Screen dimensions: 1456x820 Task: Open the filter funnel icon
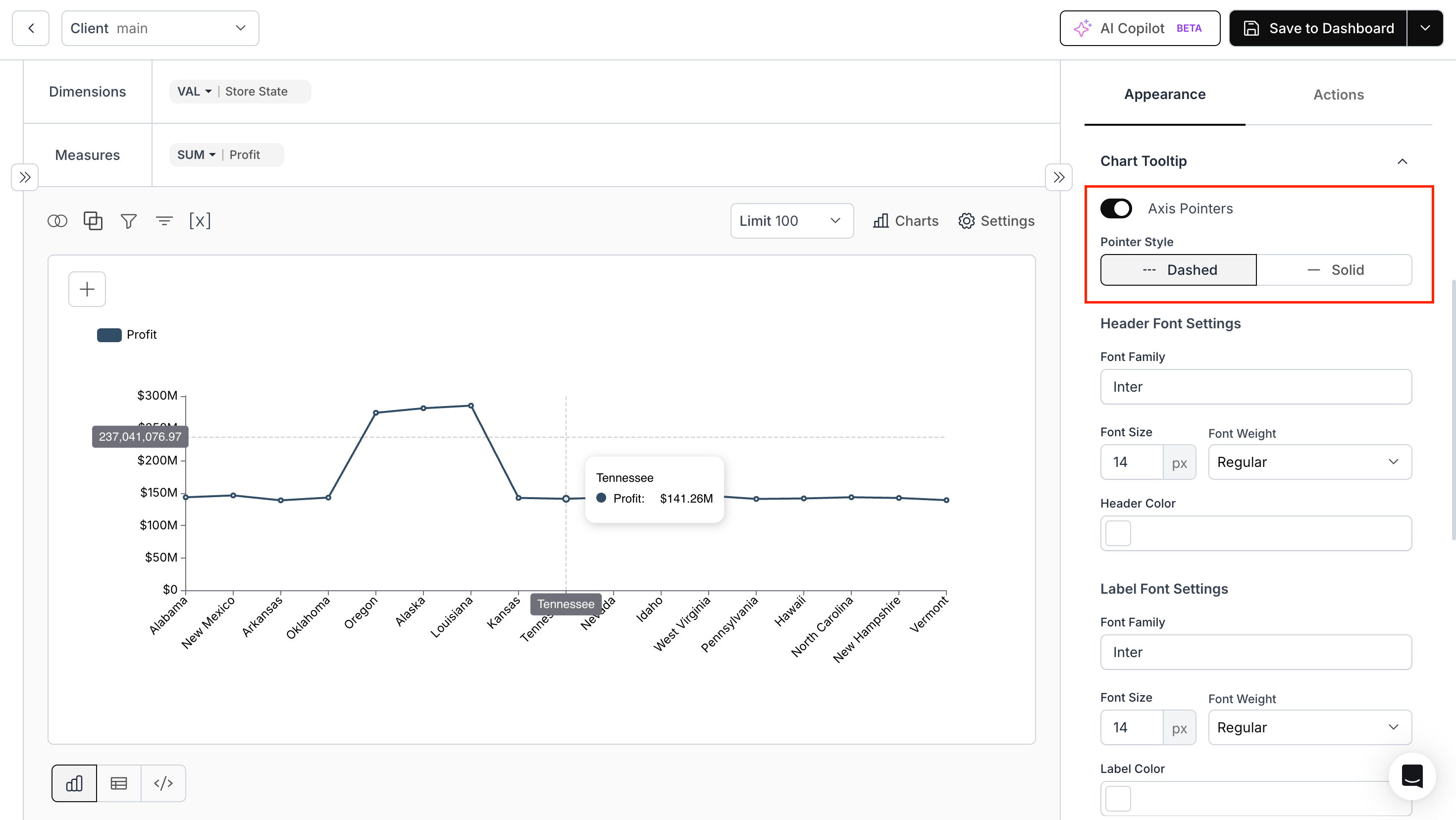(128, 221)
